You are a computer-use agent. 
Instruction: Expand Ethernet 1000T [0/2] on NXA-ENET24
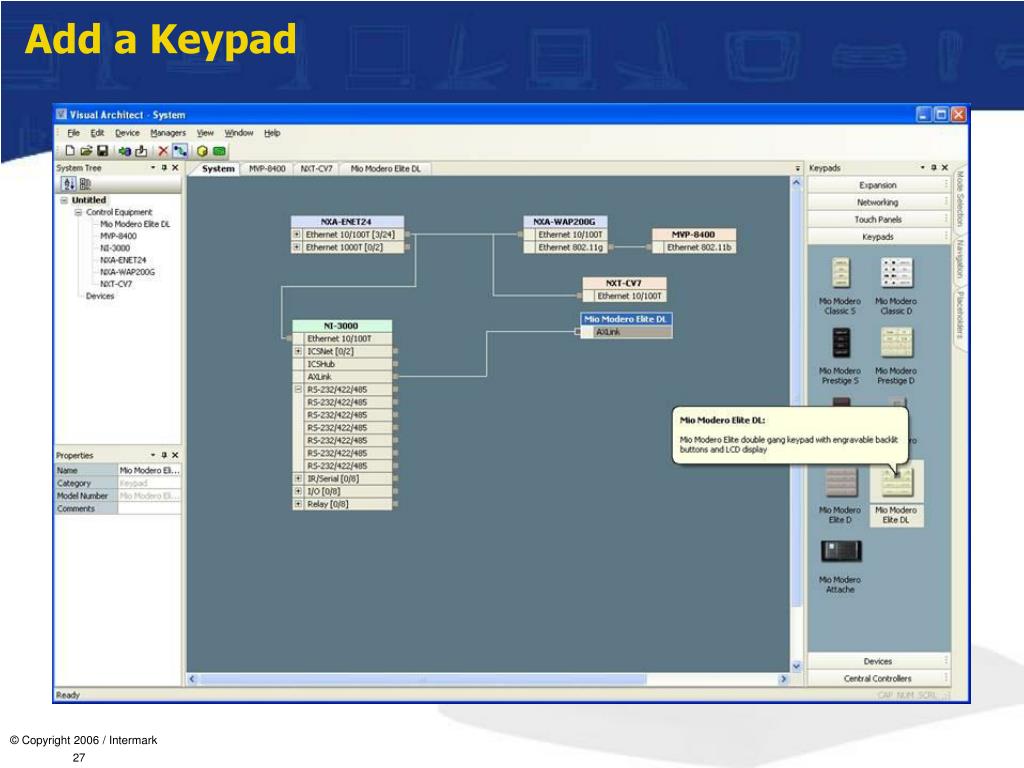coord(297,247)
